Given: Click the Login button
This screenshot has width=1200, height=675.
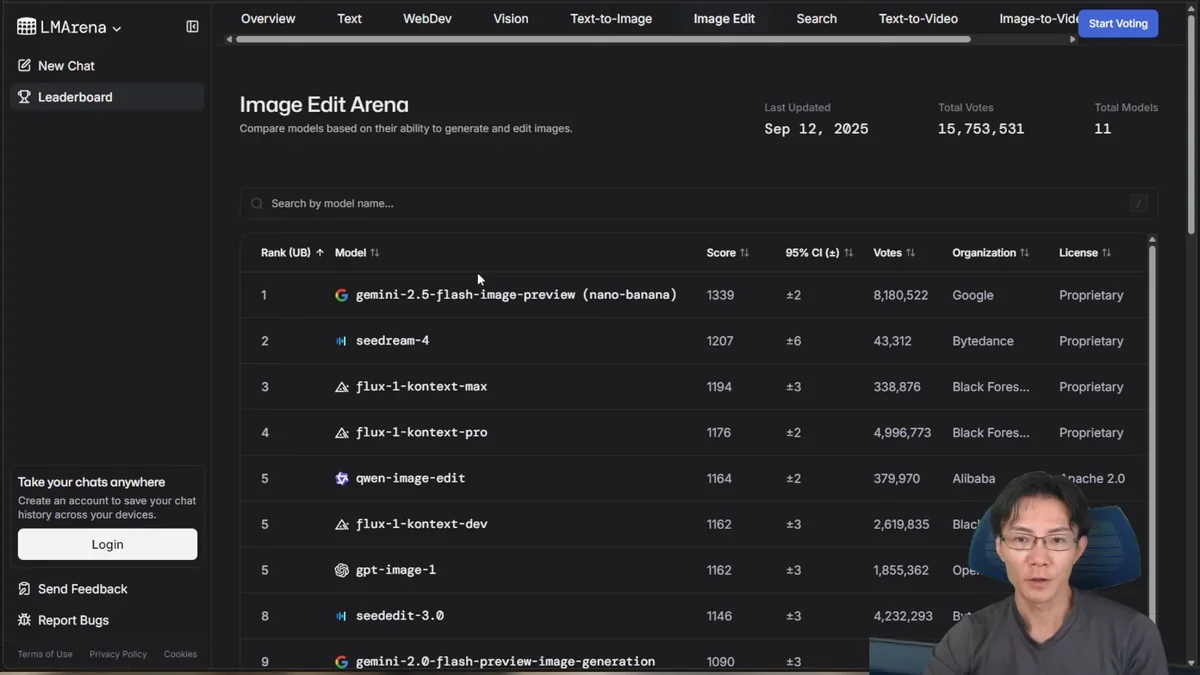Looking at the screenshot, I should (107, 544).
